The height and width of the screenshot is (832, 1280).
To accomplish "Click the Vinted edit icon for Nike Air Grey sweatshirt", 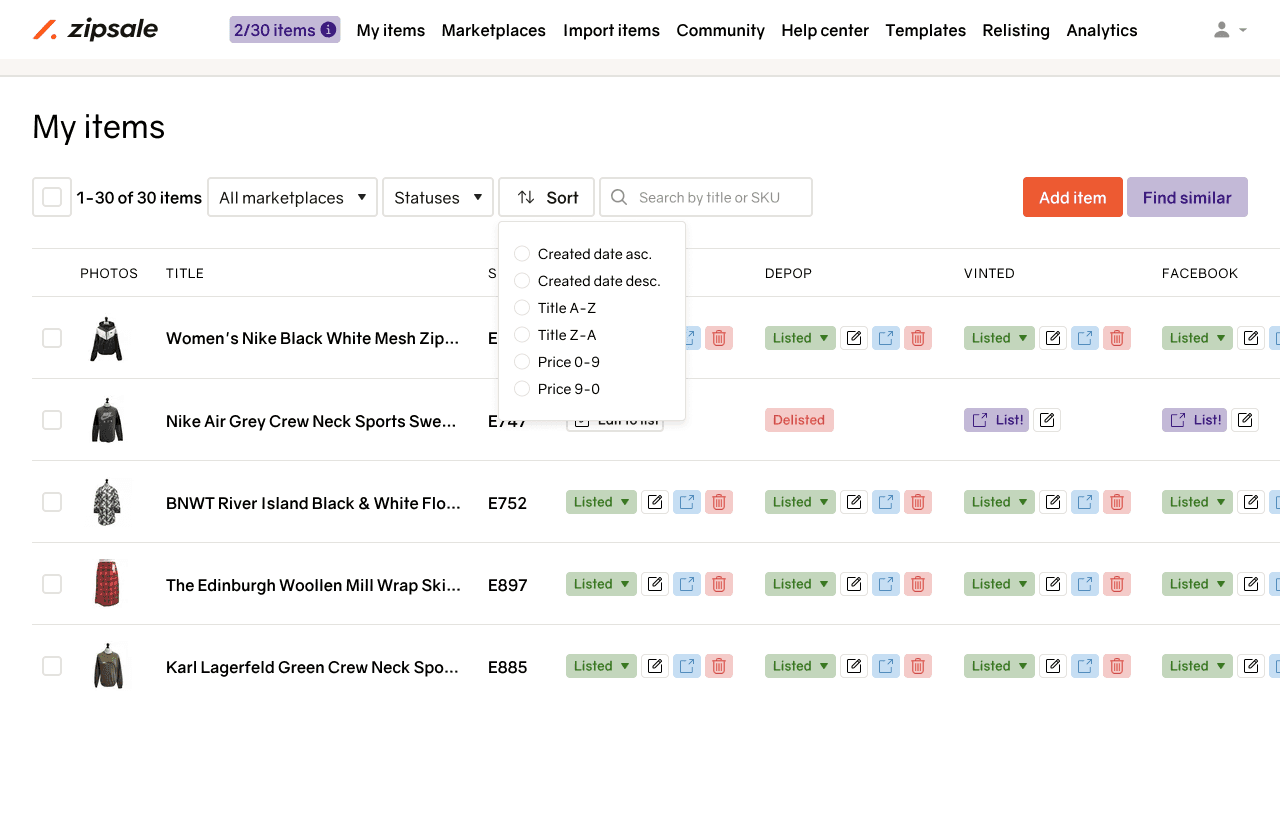I will [x=1047, y=420].
